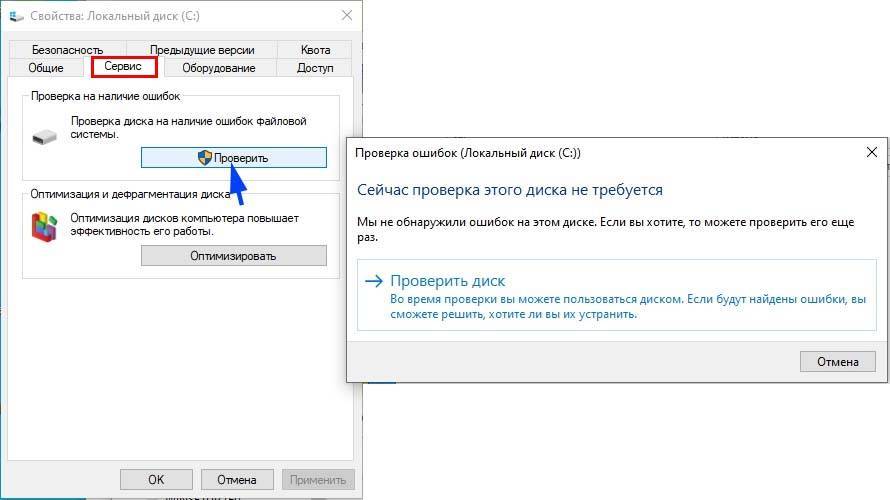Click the Оптимизация и дефрагментация диска label

tap(131, 194)
